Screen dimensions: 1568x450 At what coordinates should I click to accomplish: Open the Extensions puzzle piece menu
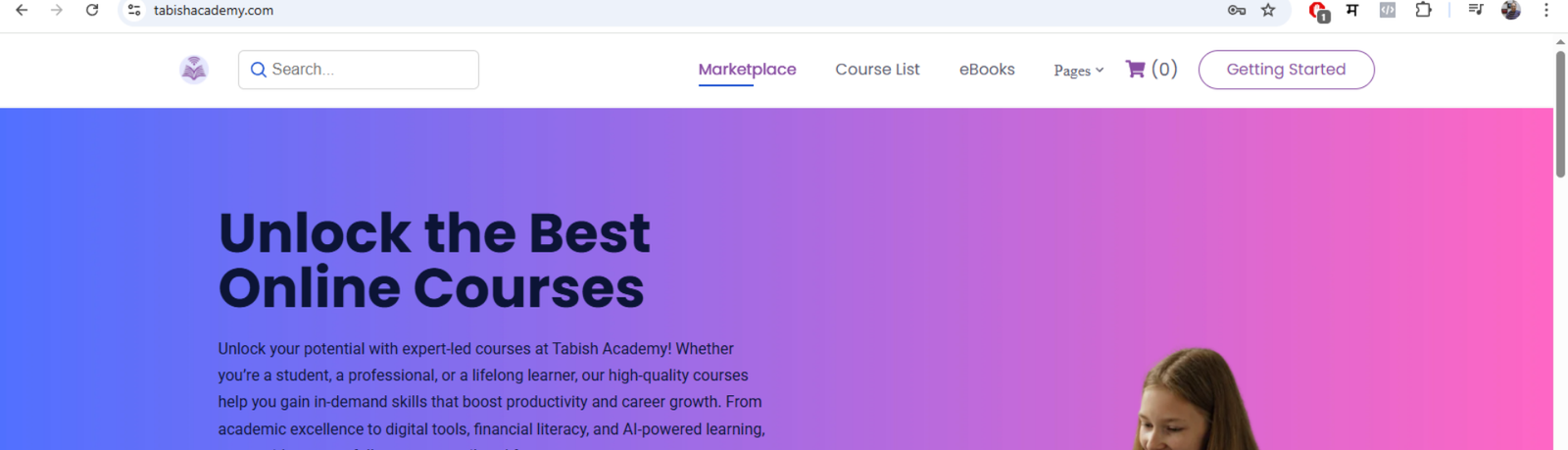point(1423,10)
